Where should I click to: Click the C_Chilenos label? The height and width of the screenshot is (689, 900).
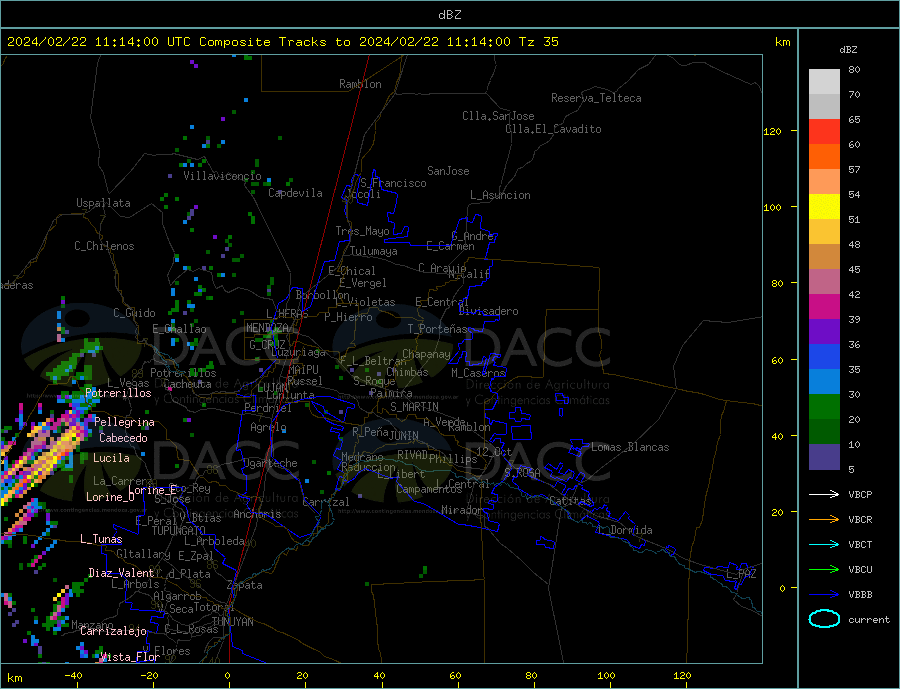coord(104,246)
